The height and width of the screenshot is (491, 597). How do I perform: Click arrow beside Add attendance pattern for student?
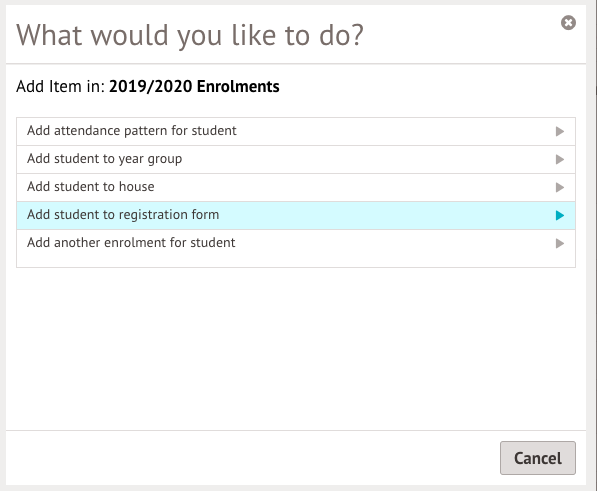[x=559, y=131]
